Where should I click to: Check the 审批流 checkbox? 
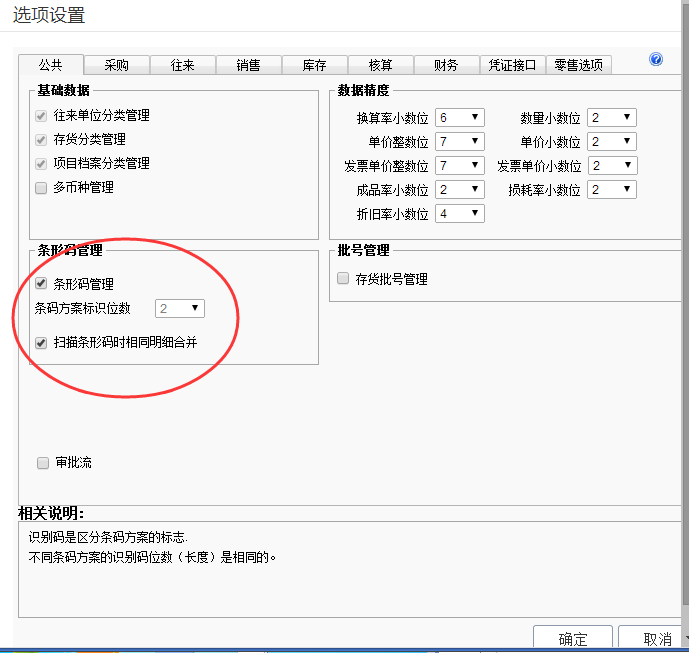coord(43,463)
